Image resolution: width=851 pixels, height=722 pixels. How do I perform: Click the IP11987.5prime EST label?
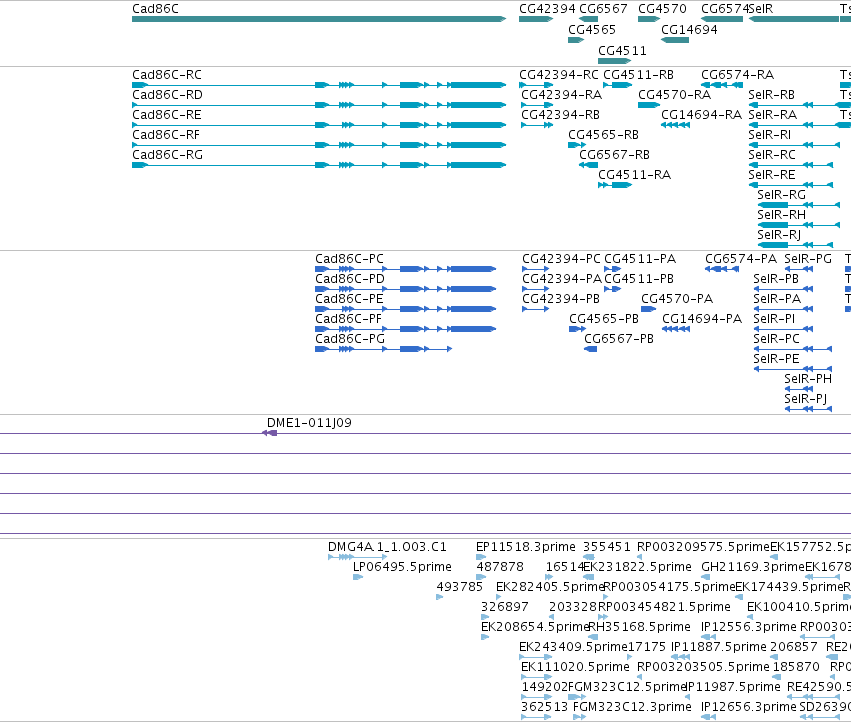tap(733, 687)
